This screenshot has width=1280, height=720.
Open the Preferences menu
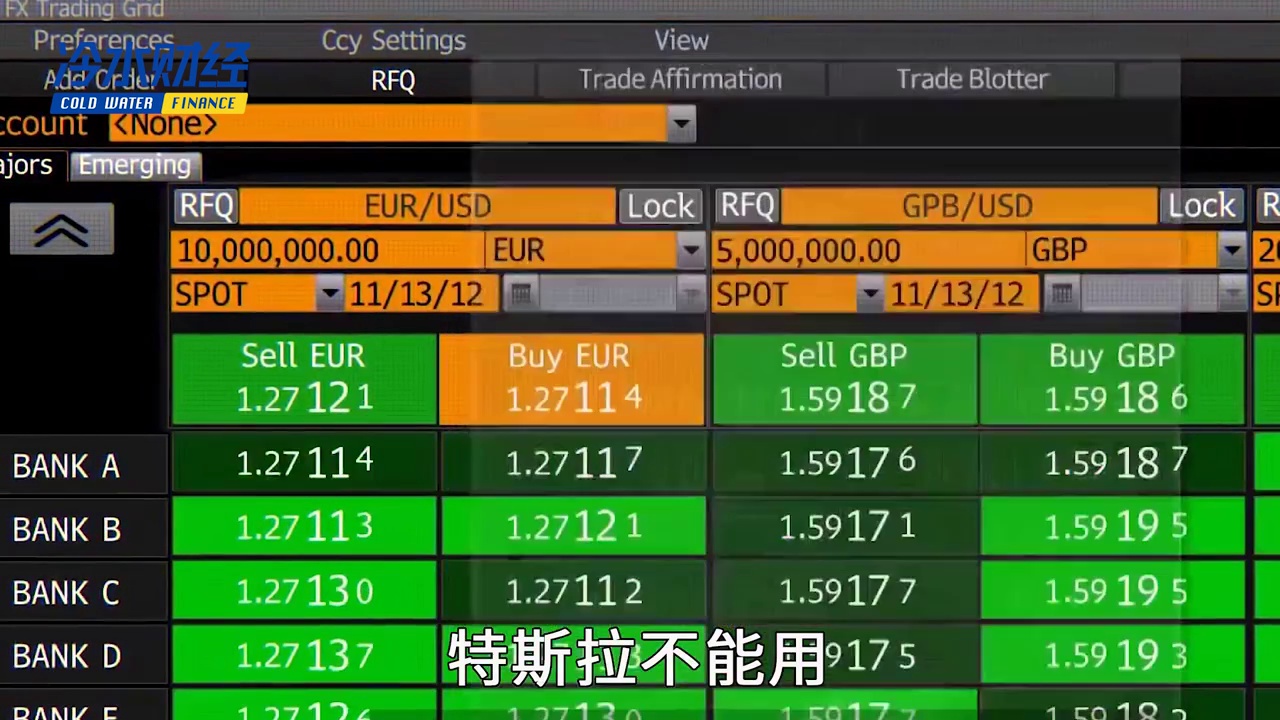[x=104, y=41]
